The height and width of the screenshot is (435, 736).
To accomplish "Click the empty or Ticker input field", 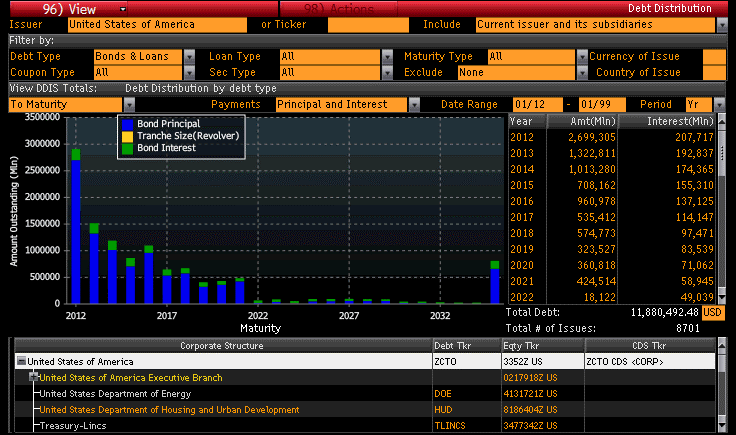I will (368, 25).
